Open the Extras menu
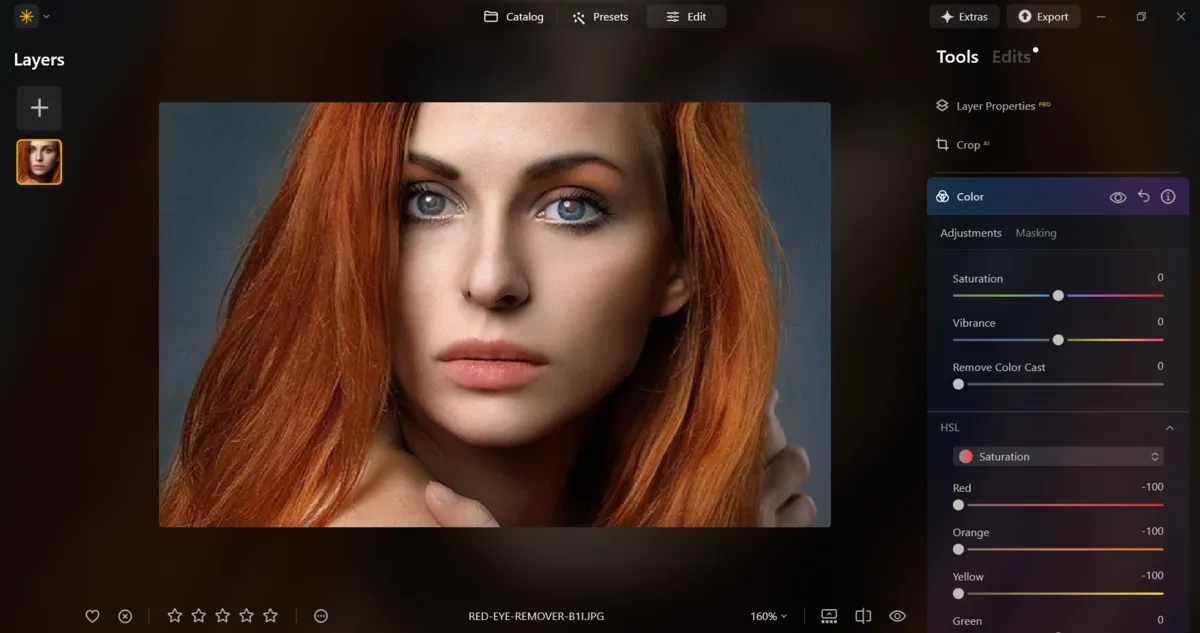Image resolution: width=1200 pixels, height=633 pixels. point(964,16)
